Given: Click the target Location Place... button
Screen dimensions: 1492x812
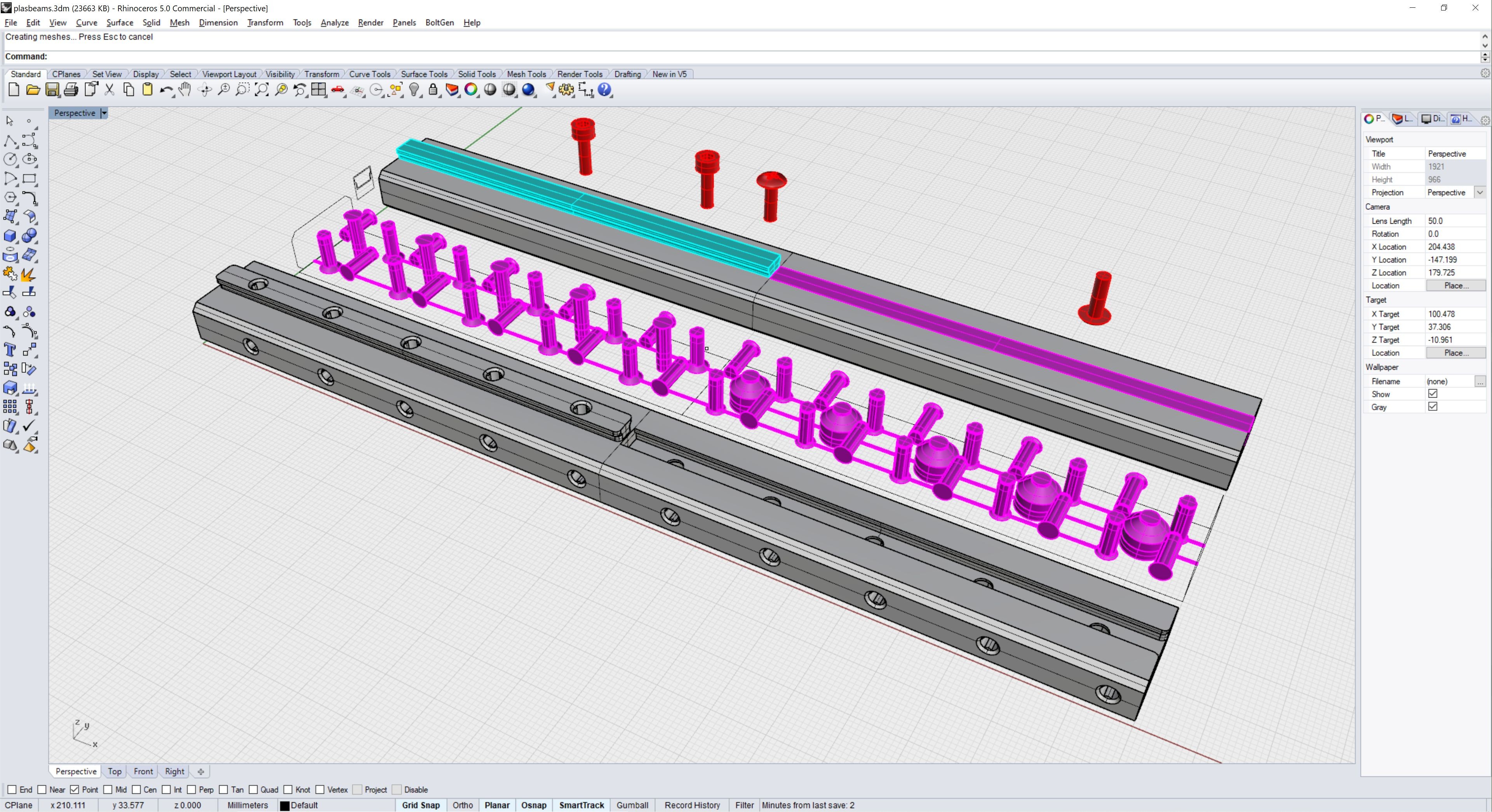Looking at the screenshot, I should (1455, 353).
